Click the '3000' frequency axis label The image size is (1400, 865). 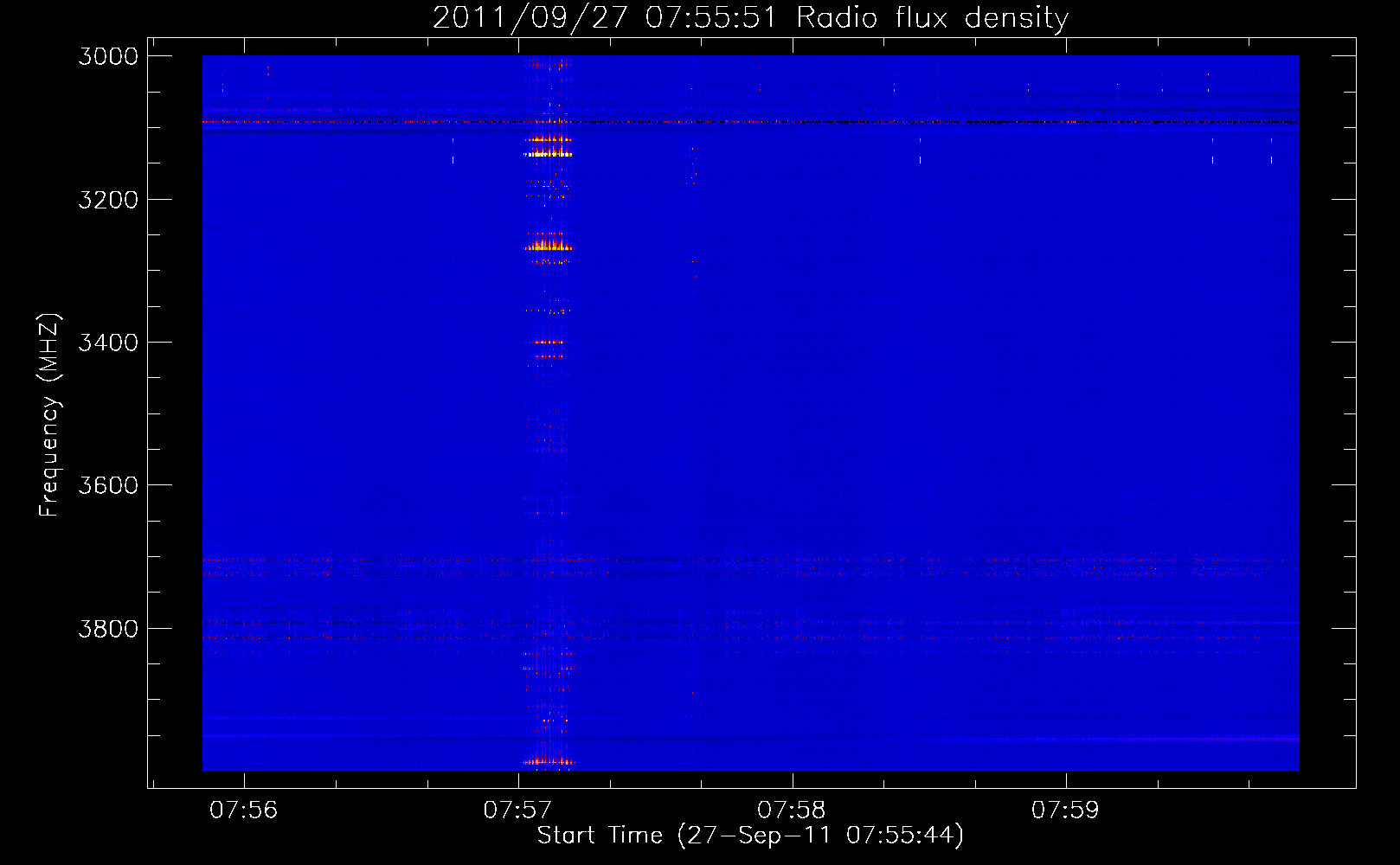point(108,56)
